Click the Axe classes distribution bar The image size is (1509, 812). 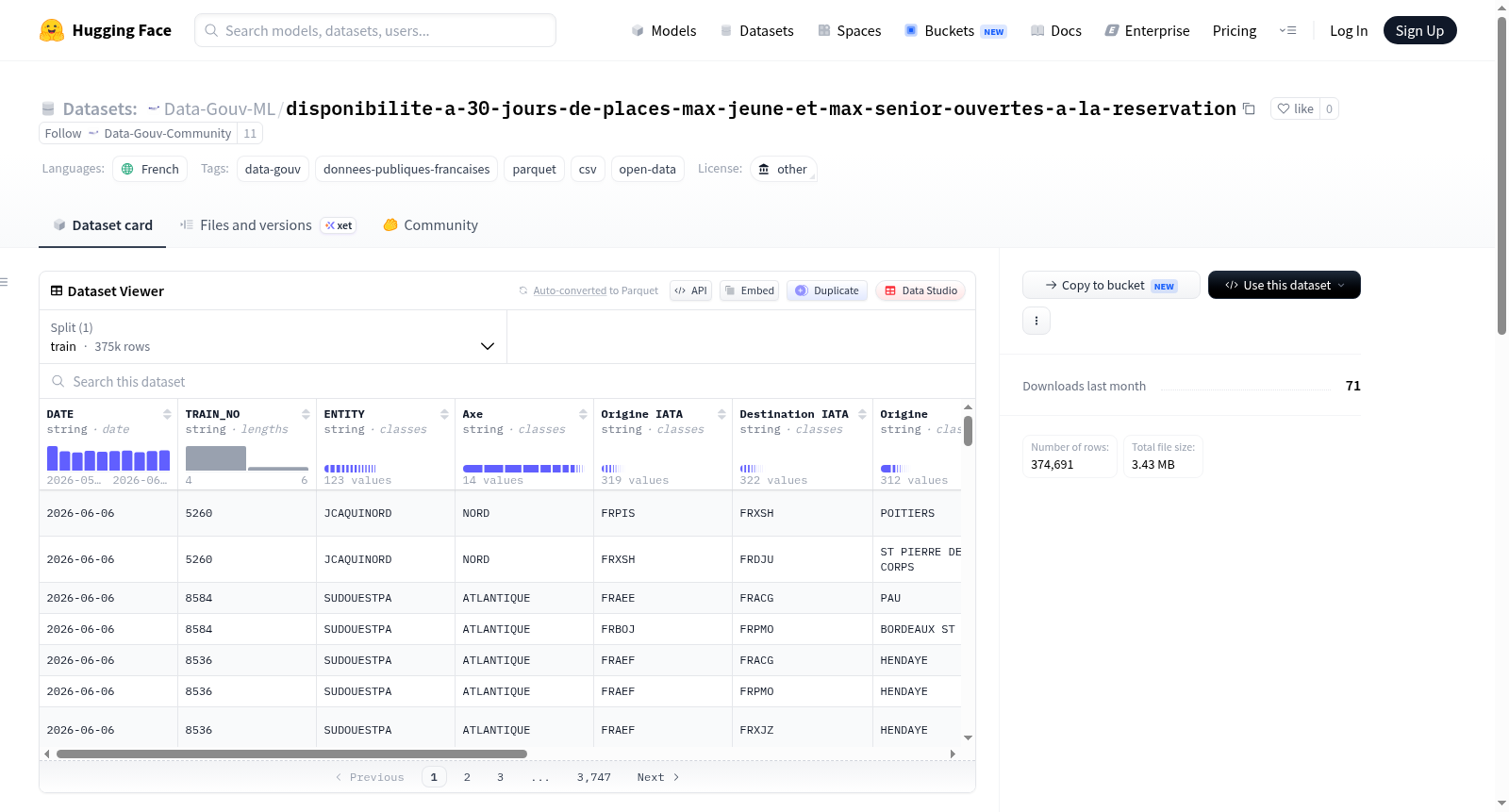pyautogui.click(x=523, y=469)
